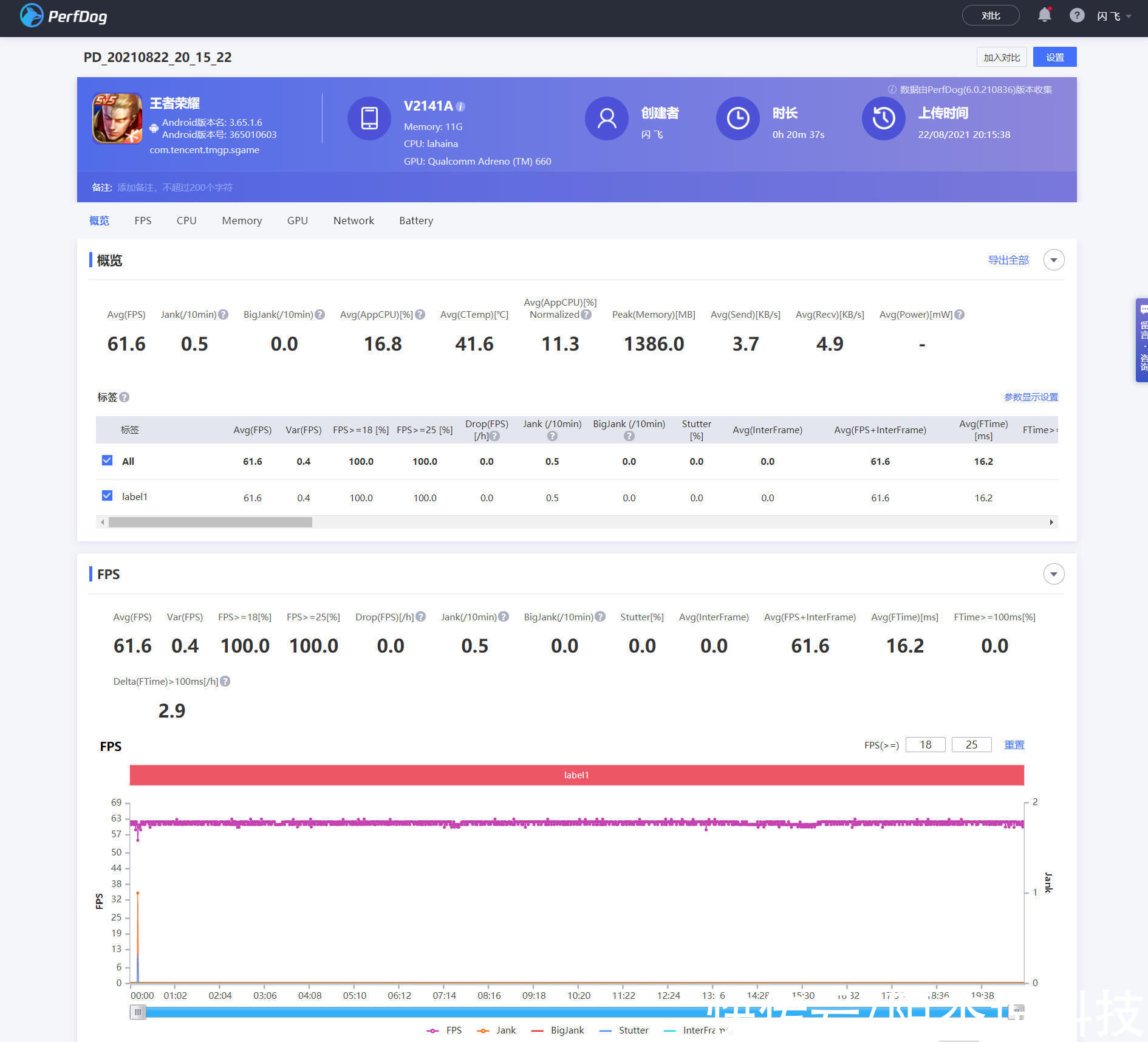Toggle Stutter series in chart legend
Screen dimensions: 1148x1042
(624, 1030)
